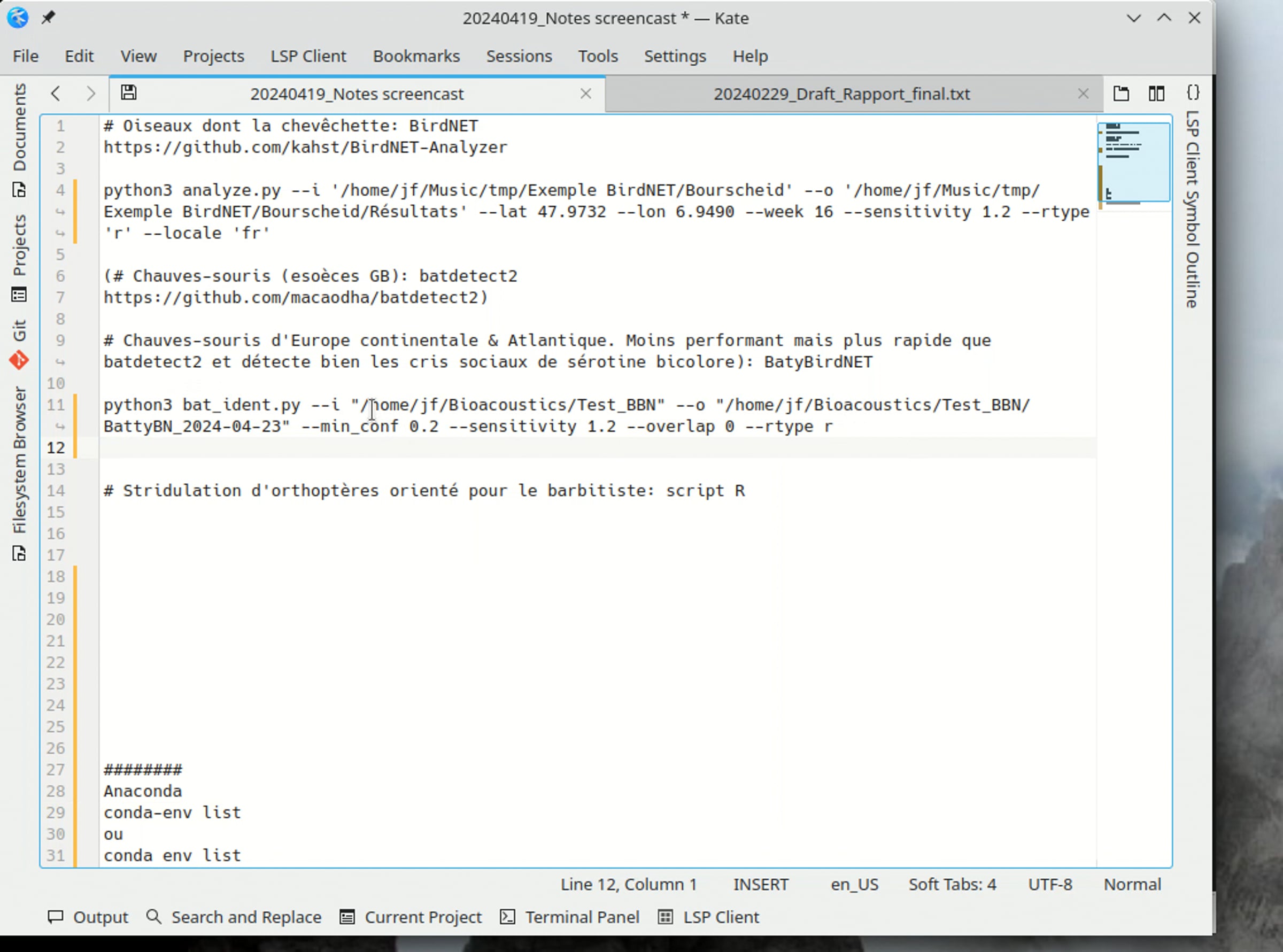Open the Bookmarks menu
The width and height of the screenshot is (1283, 952).
coord(415,56)
